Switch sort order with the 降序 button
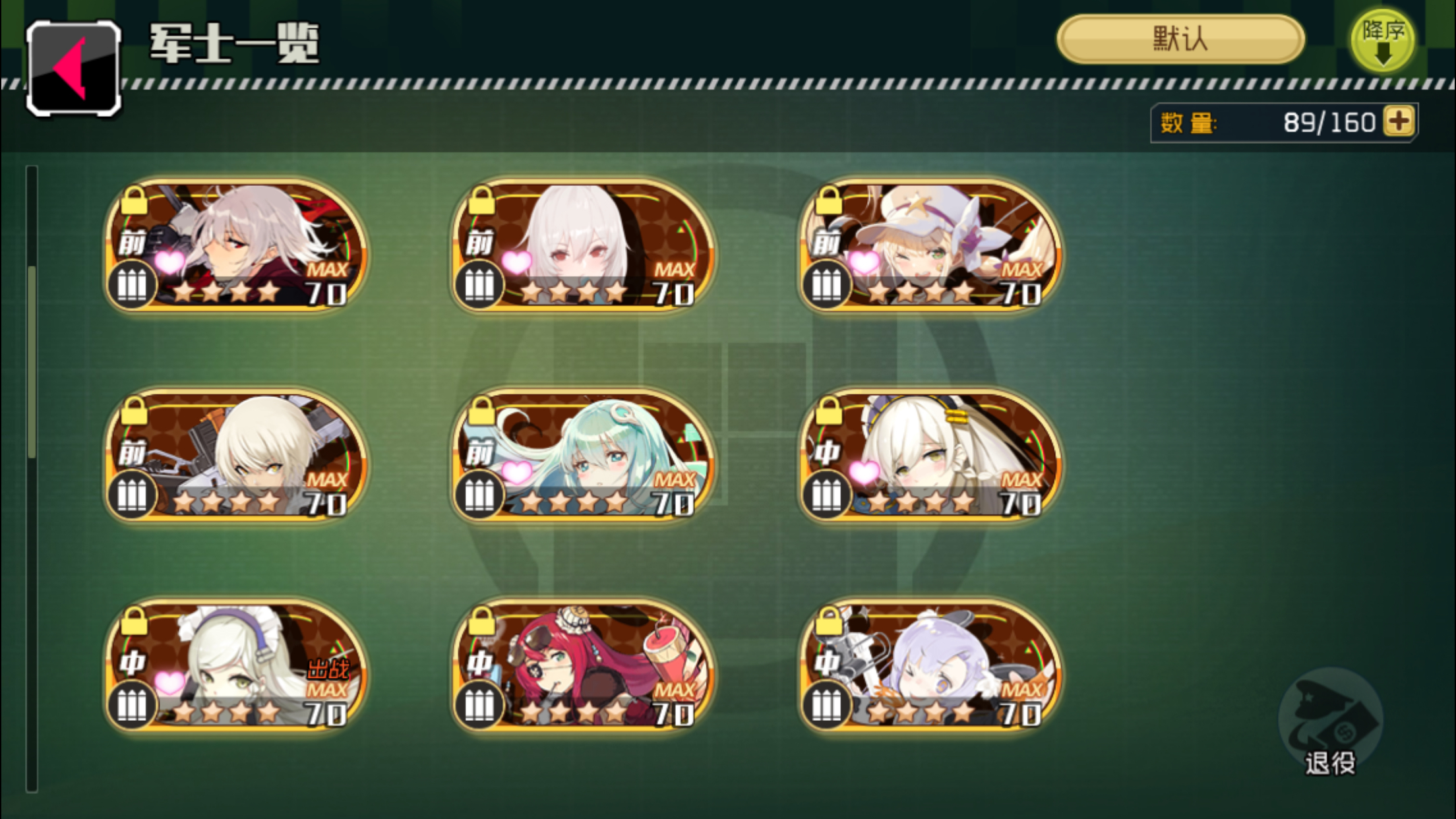The height and width of the screenshot is (819, 1456). (x=1383, y=41)
